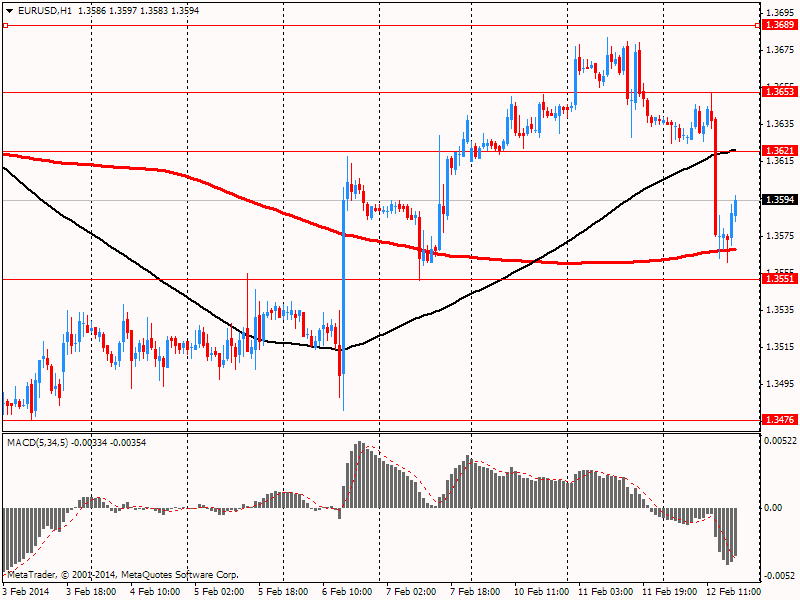Click the red 1.3551 price level tag
800x600 pixels.
(780, 279)
